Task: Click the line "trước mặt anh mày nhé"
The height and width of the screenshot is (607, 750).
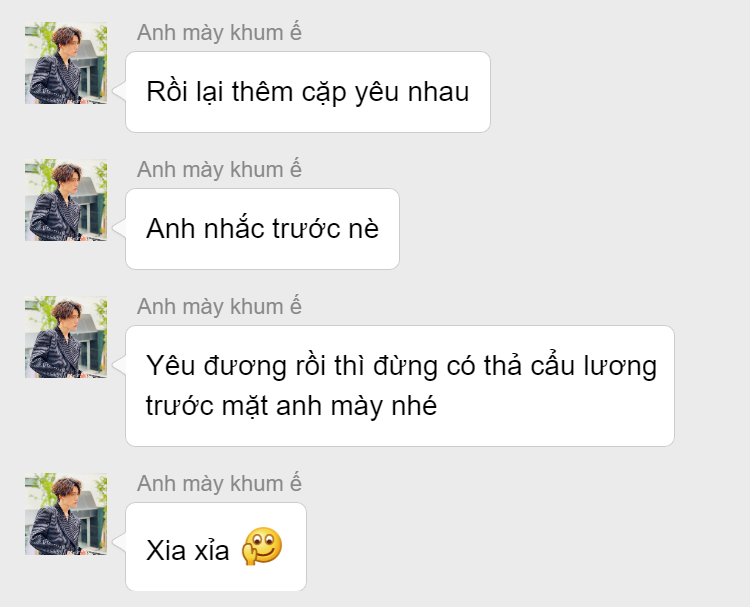Action: pyautogui.click(x=291, y=406)
